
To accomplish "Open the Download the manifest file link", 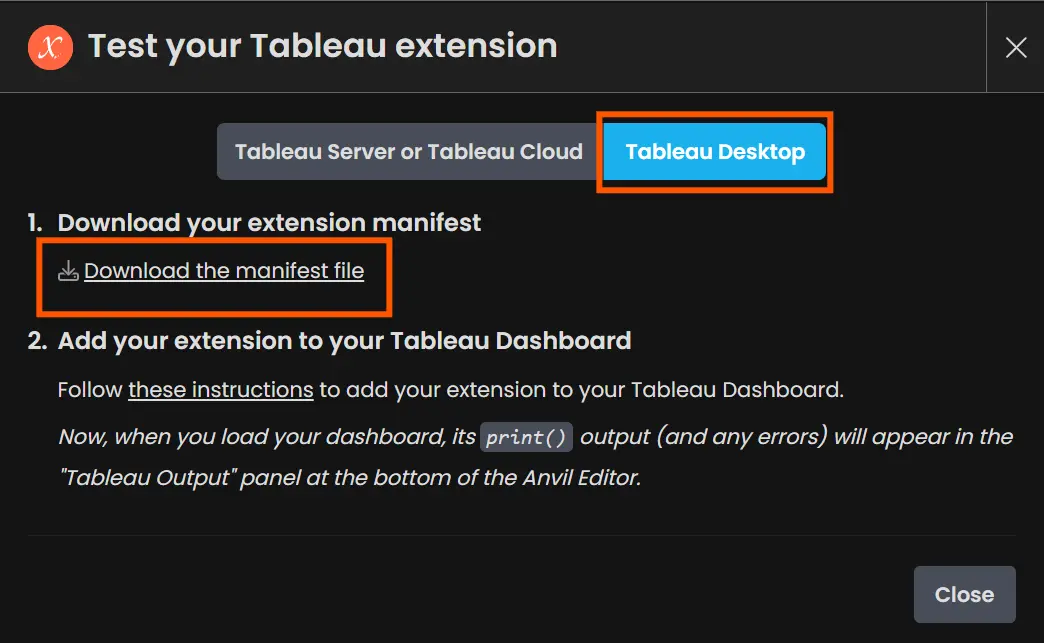I will pyautogui.click(x=224, y=271).
